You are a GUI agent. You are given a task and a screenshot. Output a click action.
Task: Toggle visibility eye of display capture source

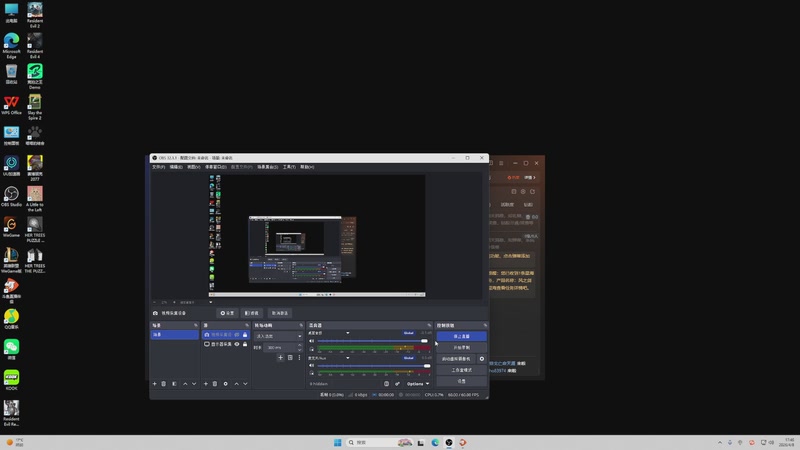pos(237,344)
